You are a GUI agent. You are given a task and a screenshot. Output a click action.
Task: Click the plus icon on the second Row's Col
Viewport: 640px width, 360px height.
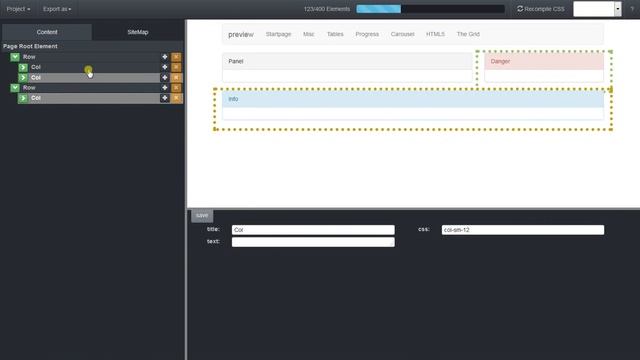click(x=164, y=98)
